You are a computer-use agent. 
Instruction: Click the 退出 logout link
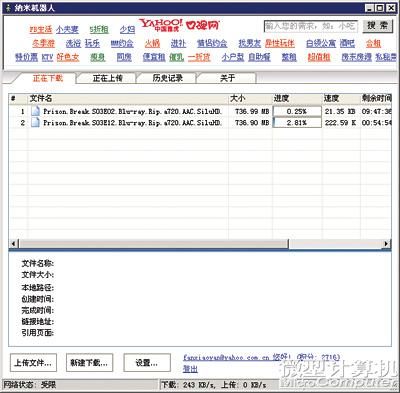point(190,369)
